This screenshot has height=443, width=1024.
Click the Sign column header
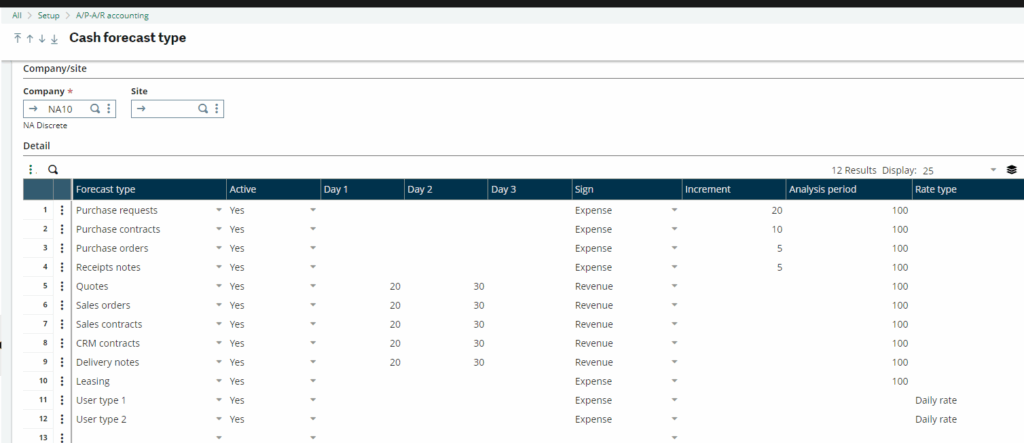(x=627, y=189)
